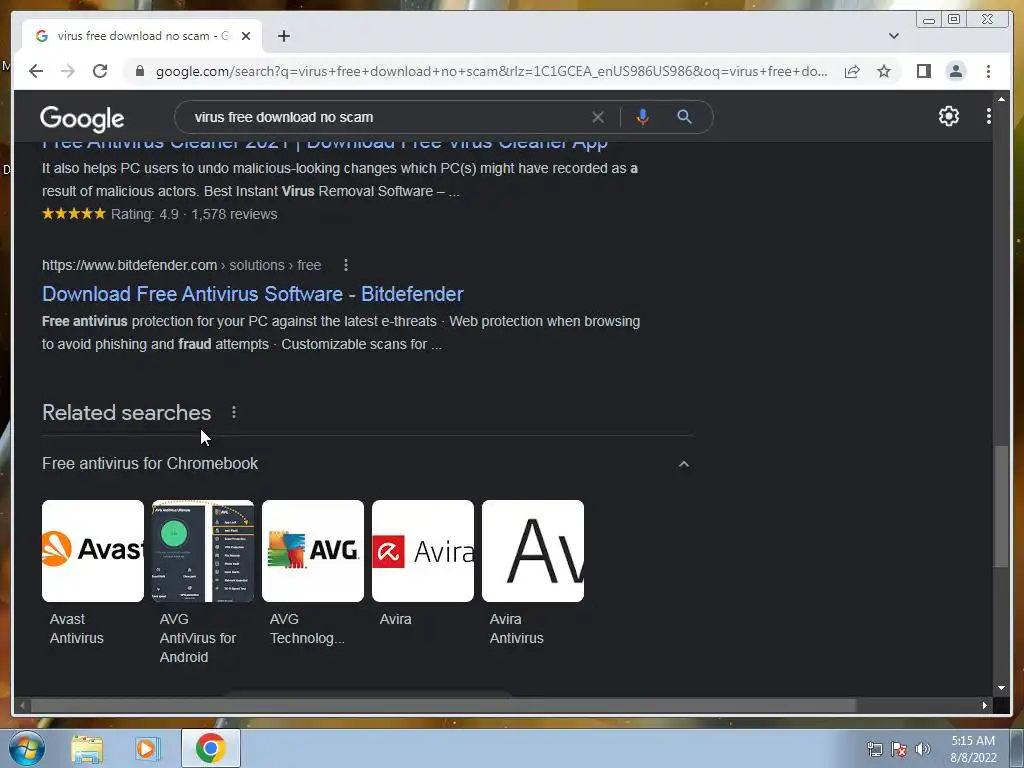
Task: Click the Chrome taskbar icon
Action: click(210, 748)
